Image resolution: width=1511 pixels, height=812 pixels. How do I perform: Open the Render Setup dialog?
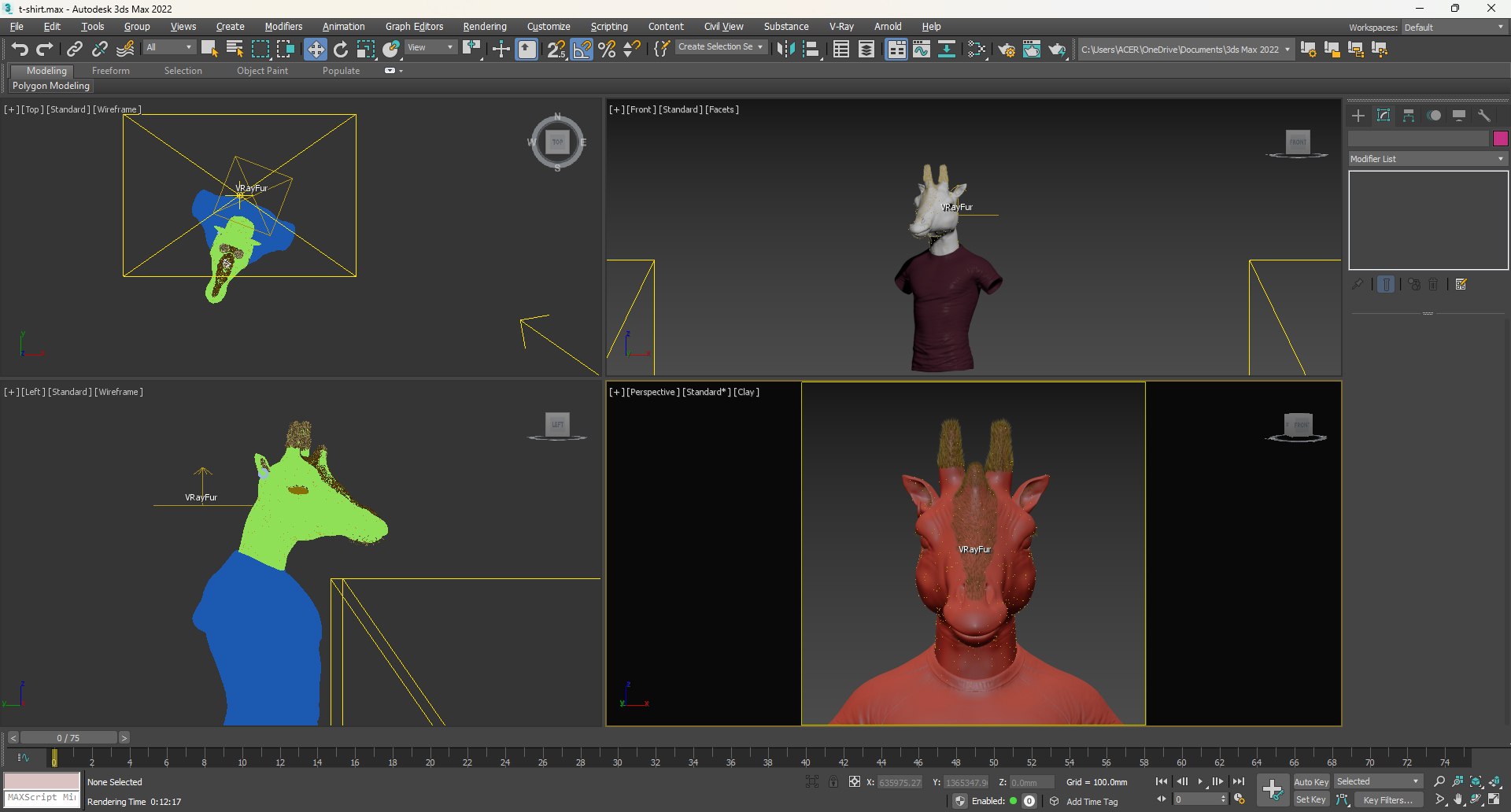(1007, 50)
